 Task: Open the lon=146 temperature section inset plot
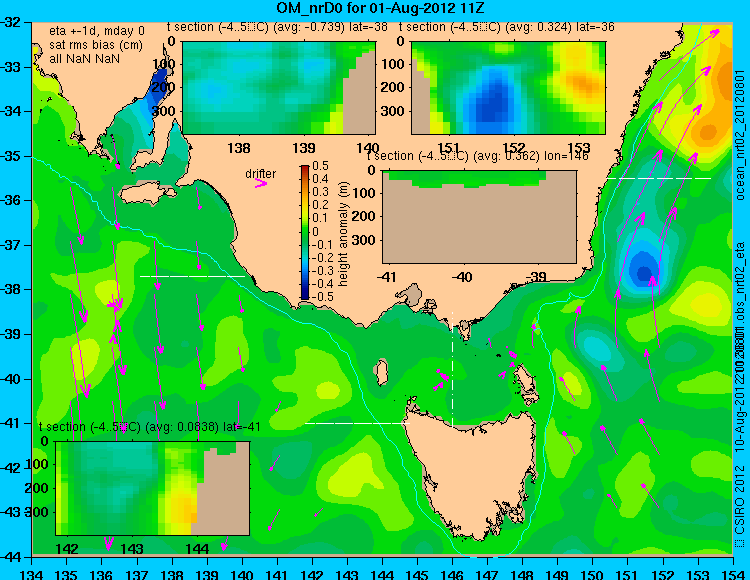479,217
